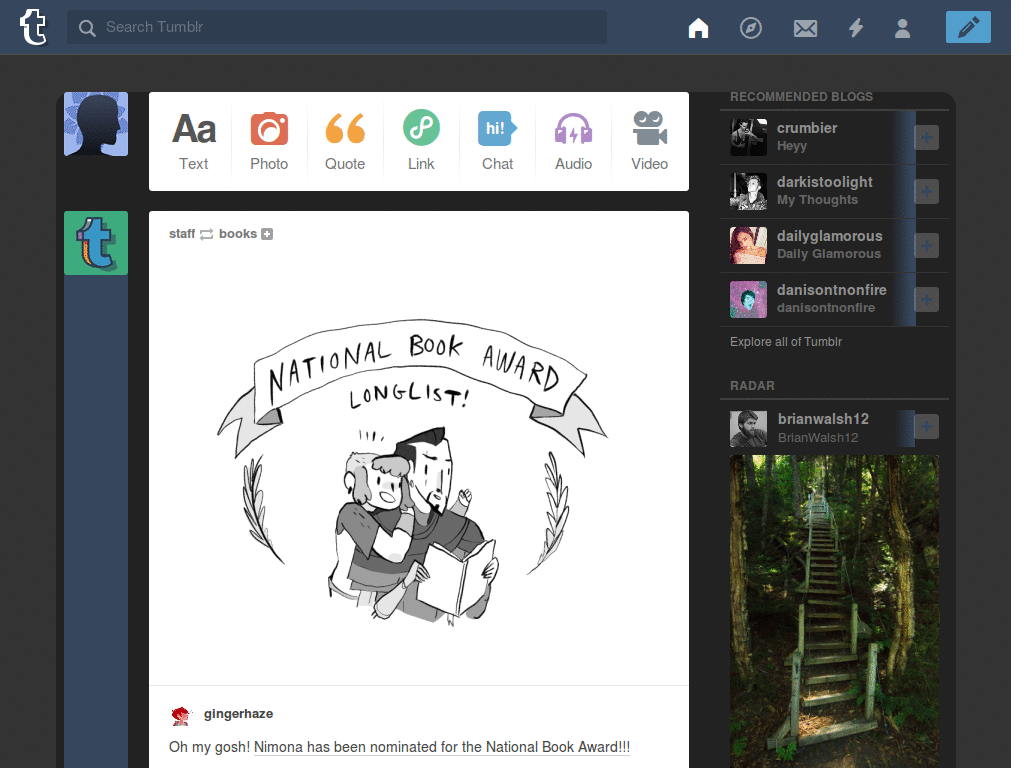
Task: Click the Radar heading
Action: (x=752, y=386)
